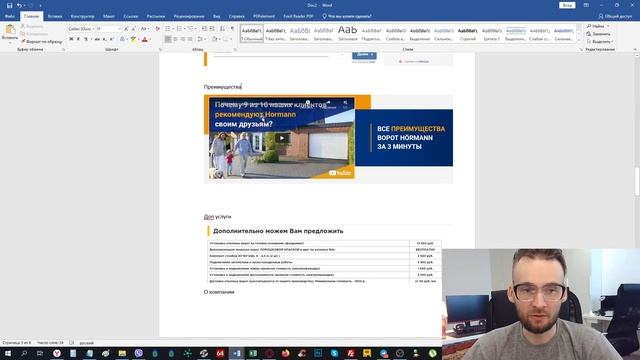Screen dimensions: 640x360
Task: Click the language indicator in status bar
Action: tap(87, 343)
